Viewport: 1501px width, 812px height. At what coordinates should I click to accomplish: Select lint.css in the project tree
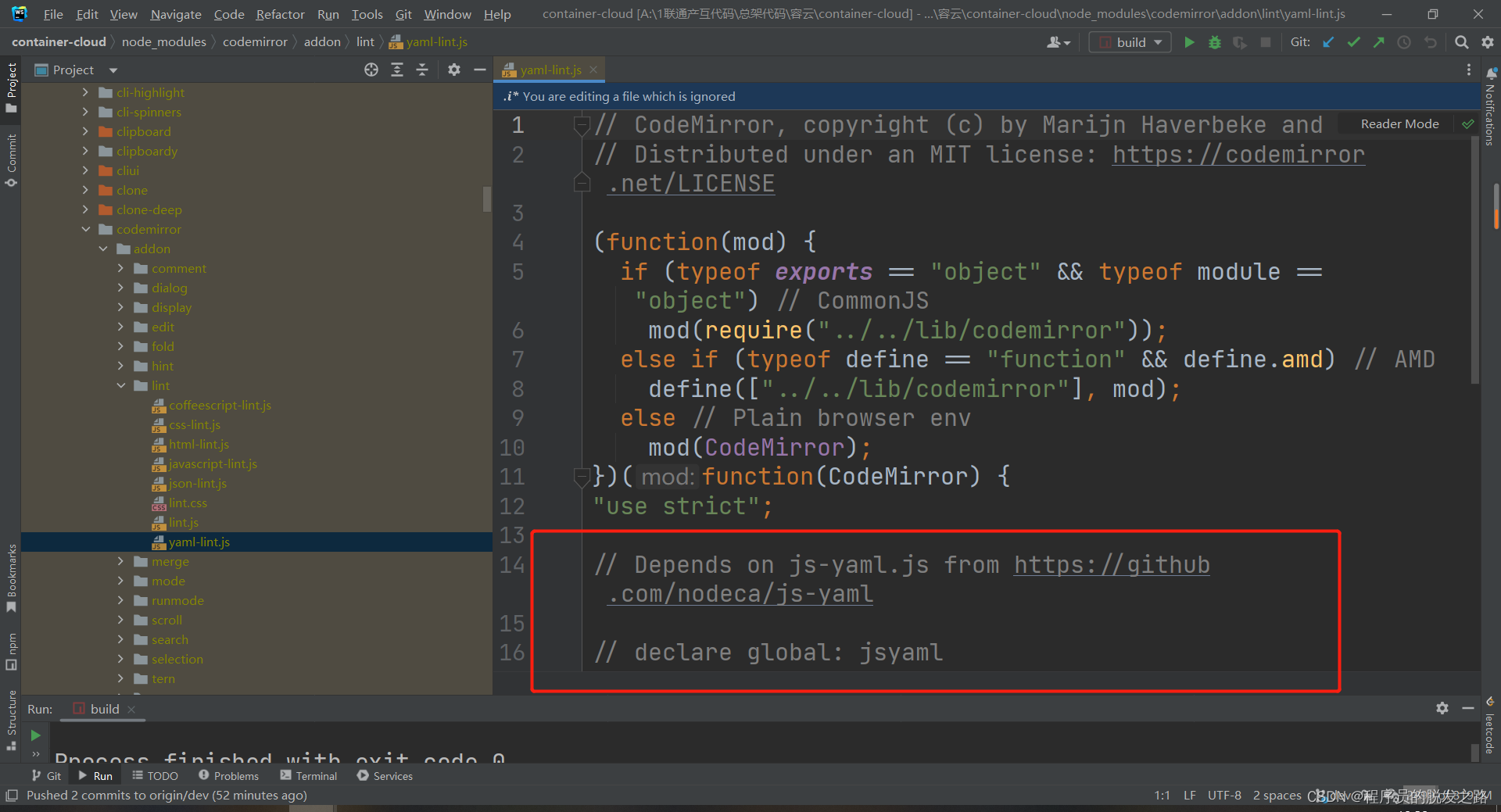pyautogui.click(x=188, y=503)
